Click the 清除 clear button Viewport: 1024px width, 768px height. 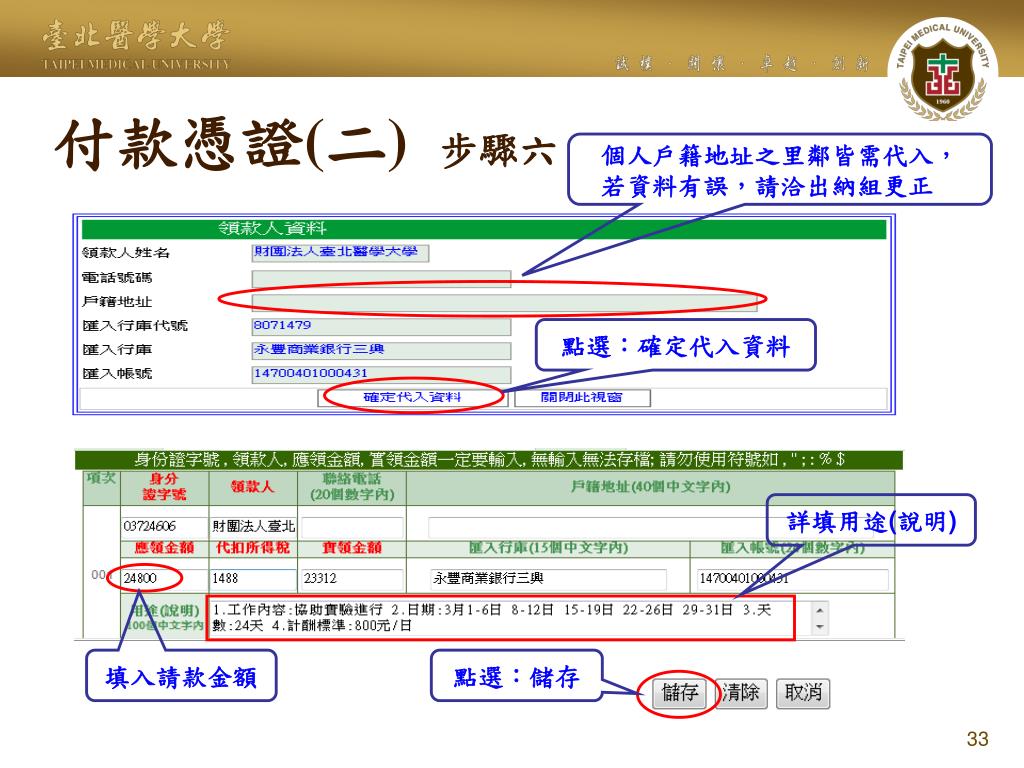741,693
